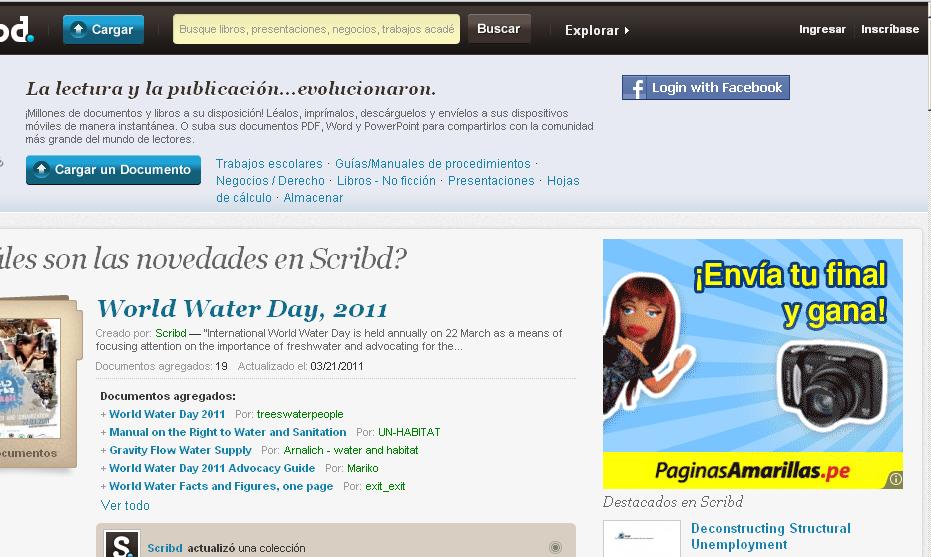
Task: Click Login with Facebook button
Action: pos(705,87)
